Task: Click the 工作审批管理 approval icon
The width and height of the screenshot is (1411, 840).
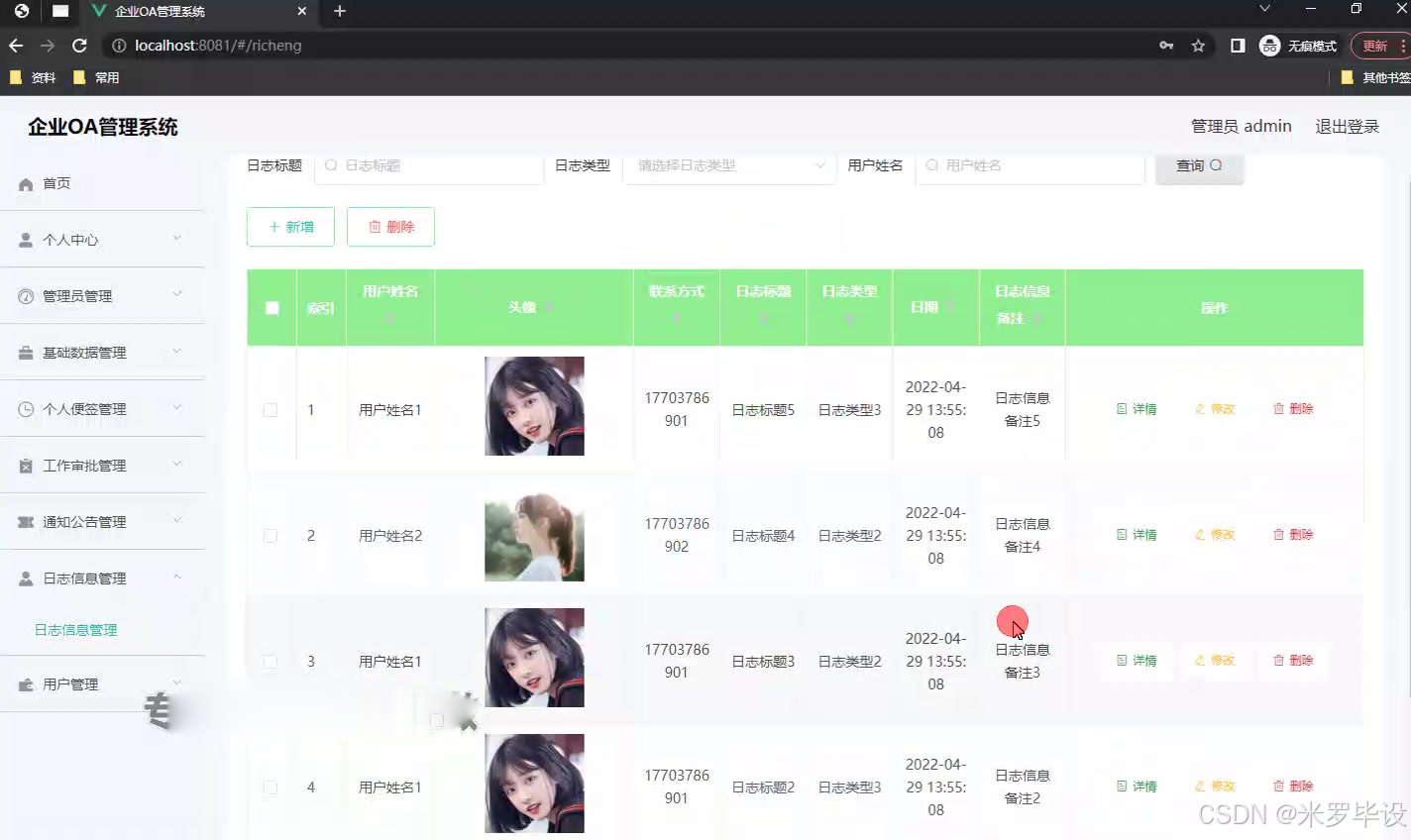Action: coord(28,465)
